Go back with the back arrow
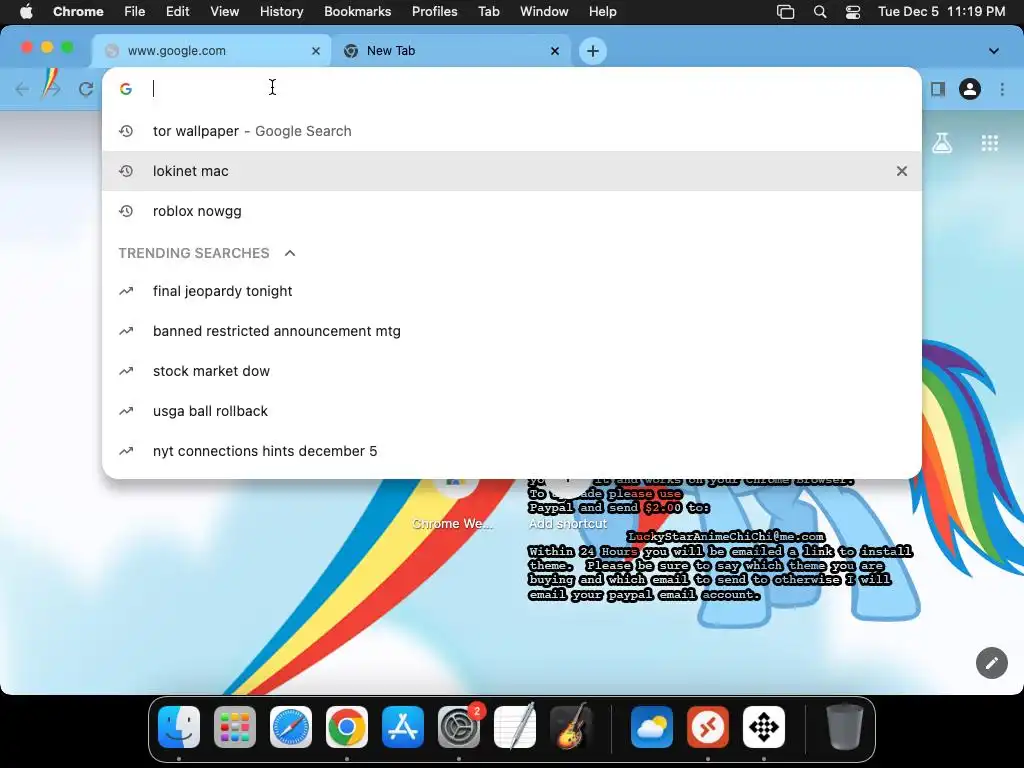 (x=22, y=89)
